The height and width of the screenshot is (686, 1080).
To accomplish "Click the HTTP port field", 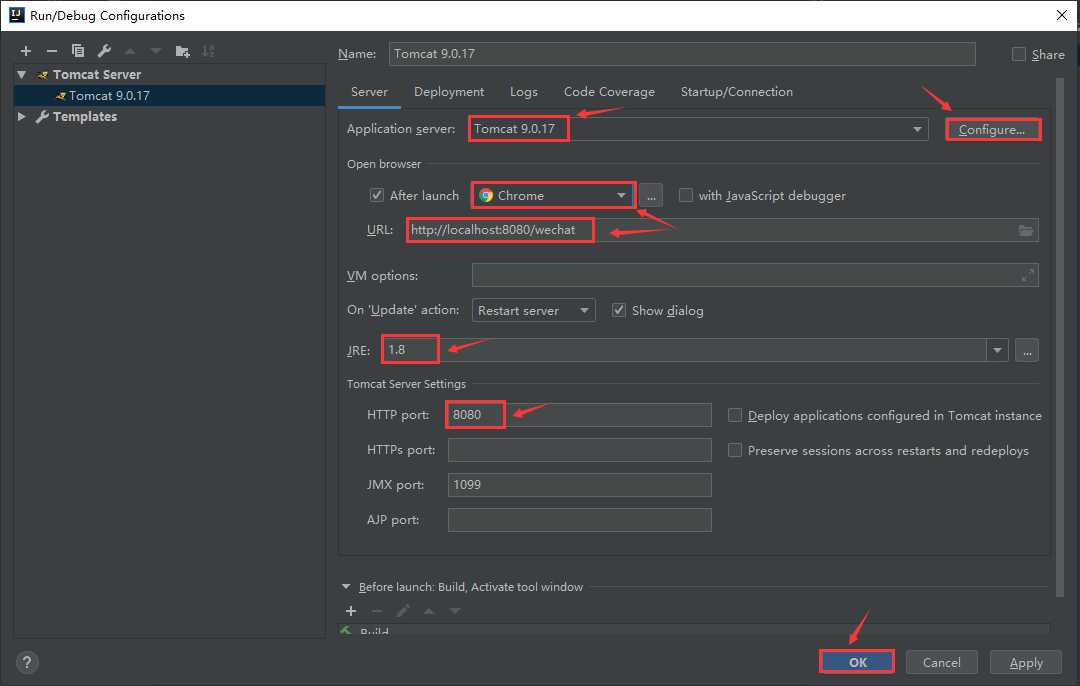I will pyautogui.click(x=579, y=415).
